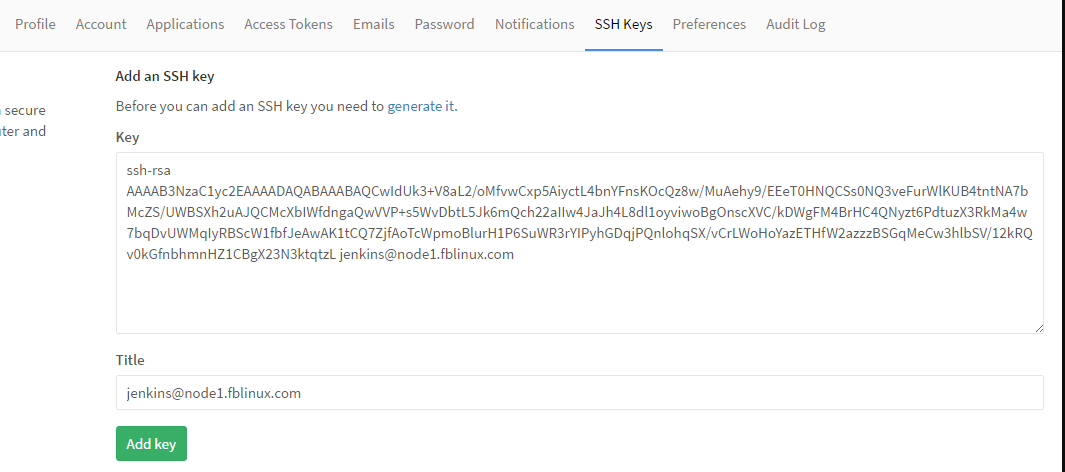Screen dimensions: 1065x472
Task: Grab the Key textarea resize handle
Action: [1038, 327]
